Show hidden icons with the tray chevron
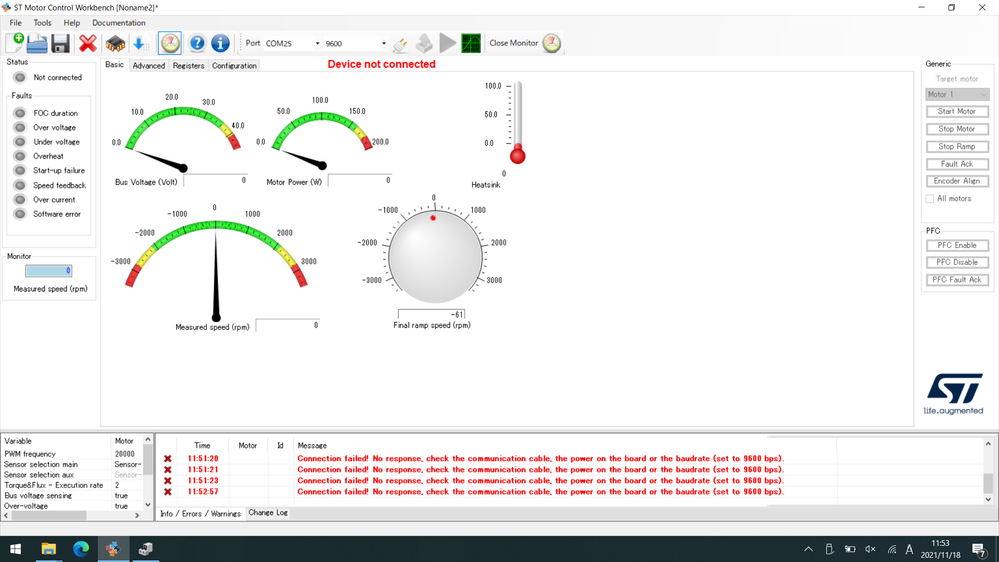The height and width of the screenshot is (562, 999). [x=809, y=549]
